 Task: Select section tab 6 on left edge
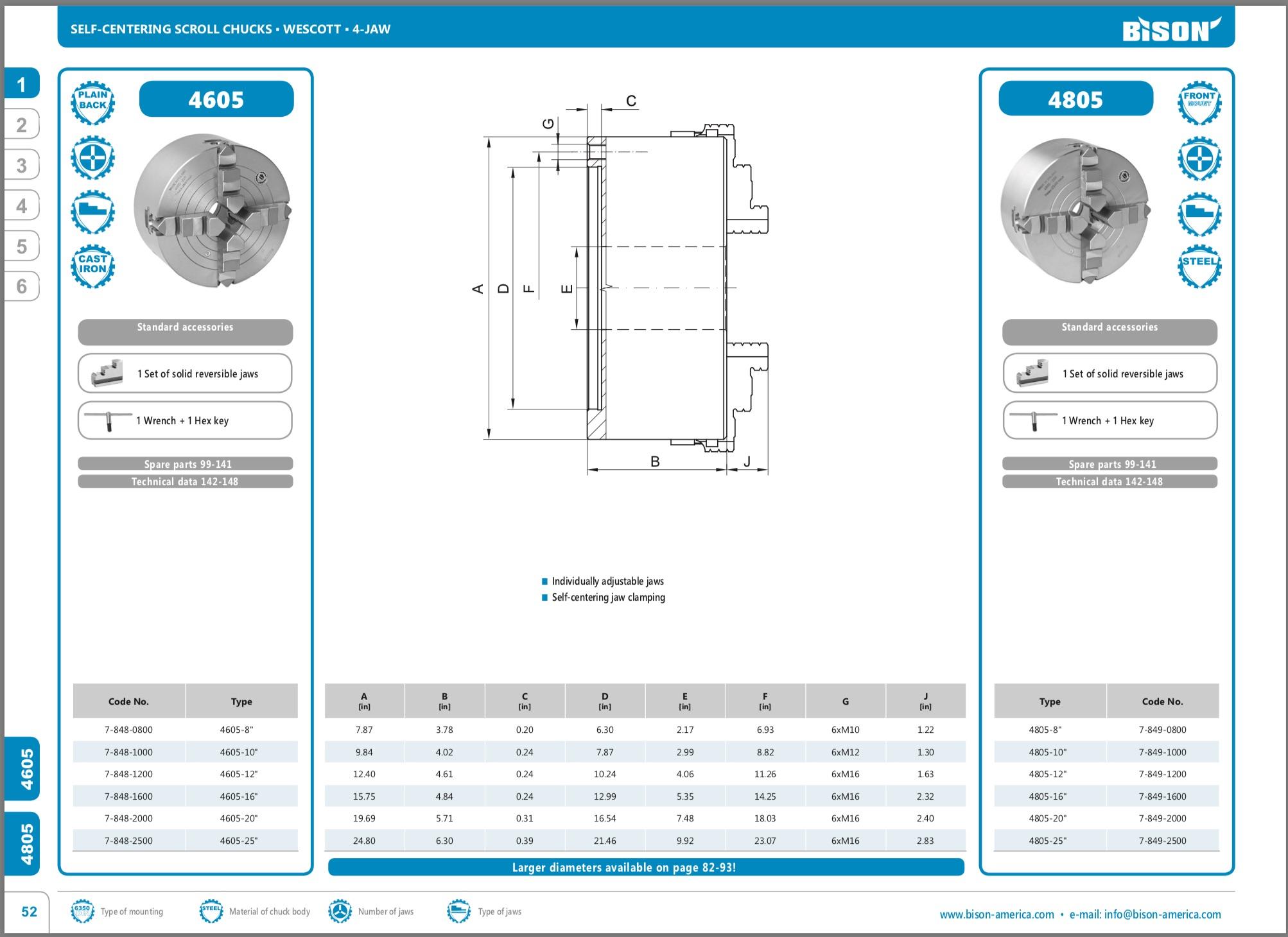tap(22, 286)
